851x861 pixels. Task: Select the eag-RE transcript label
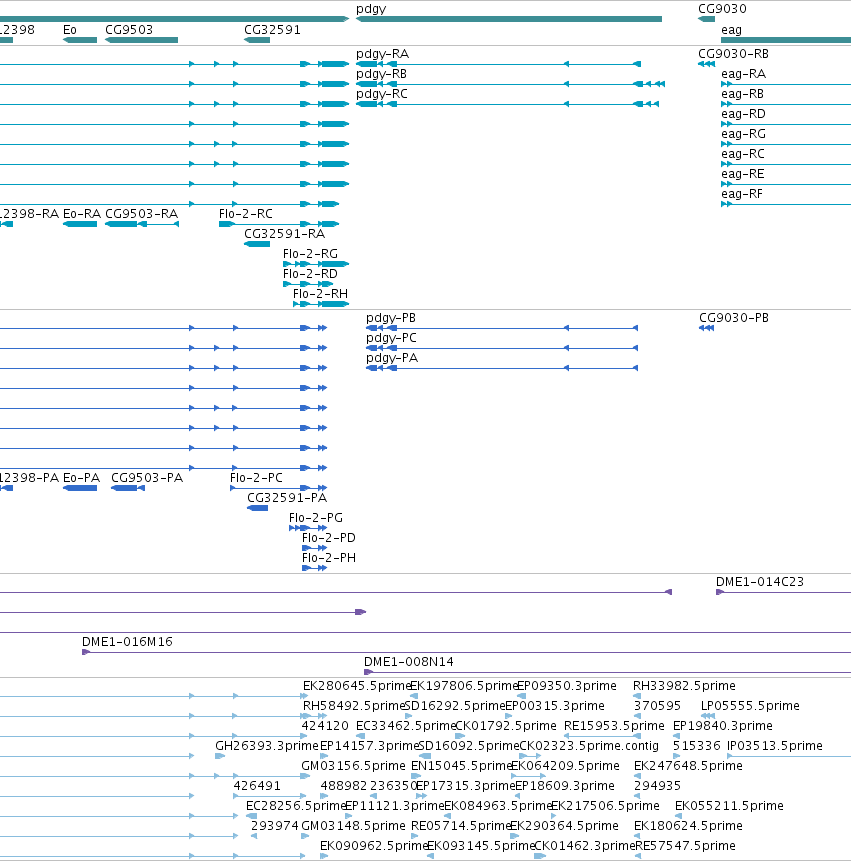click(742, 174)
